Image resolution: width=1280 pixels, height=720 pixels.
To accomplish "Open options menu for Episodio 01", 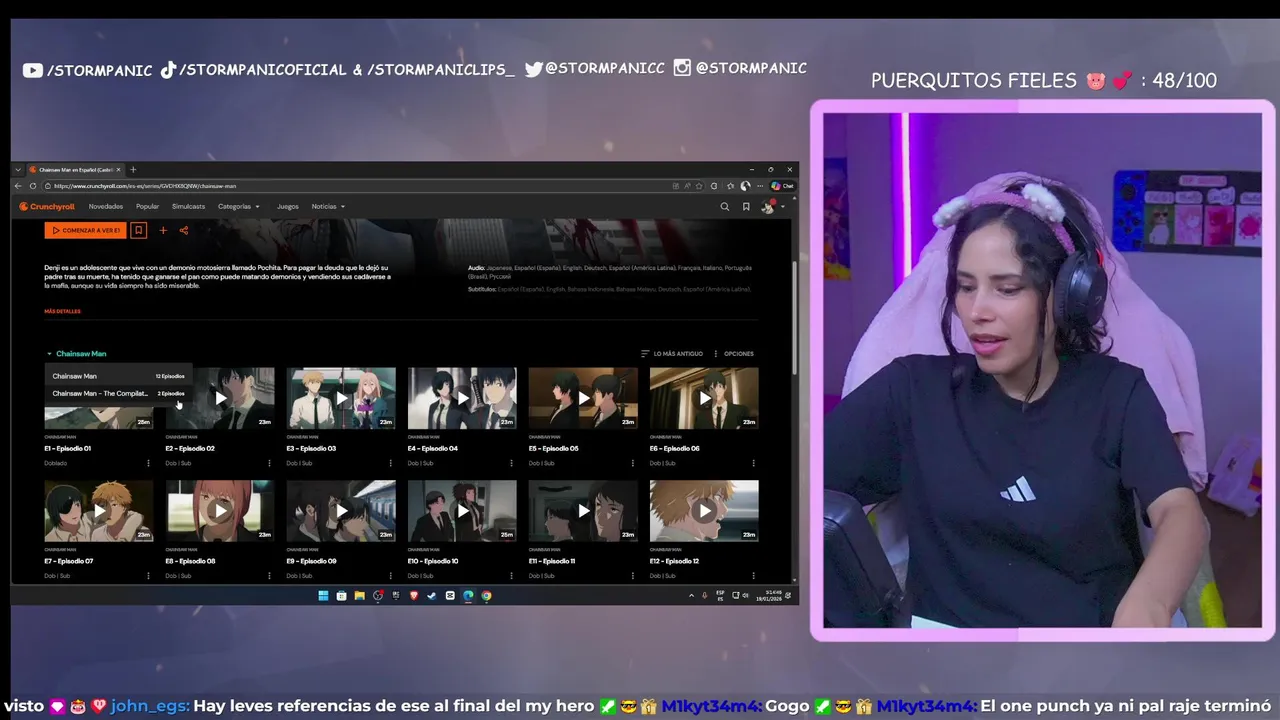I will (x=148, y=463).
